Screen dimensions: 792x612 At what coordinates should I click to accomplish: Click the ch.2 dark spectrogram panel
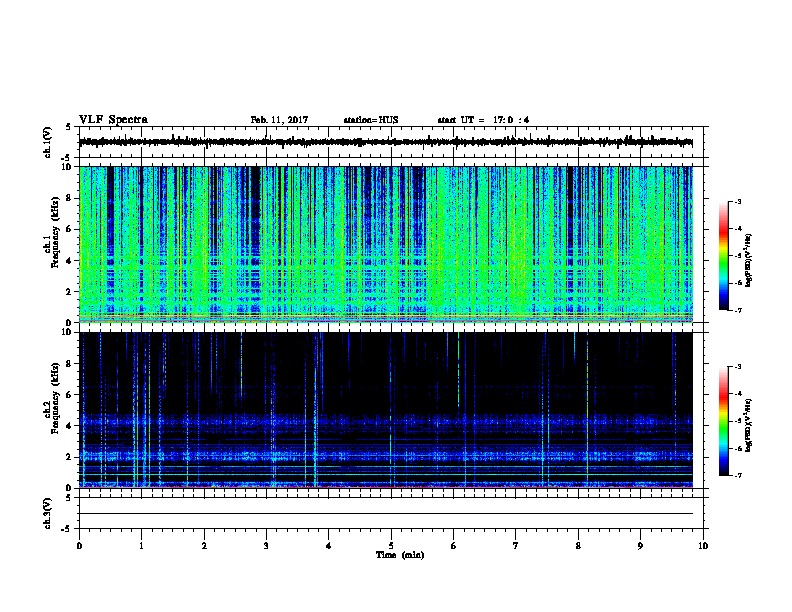click(x=386, y=410)
